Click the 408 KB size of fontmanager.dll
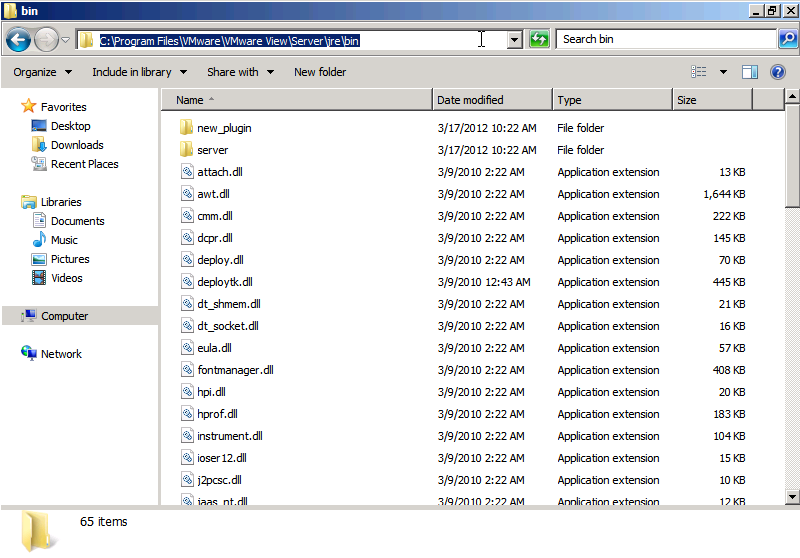The image size is (800, 558). point(729,370)
